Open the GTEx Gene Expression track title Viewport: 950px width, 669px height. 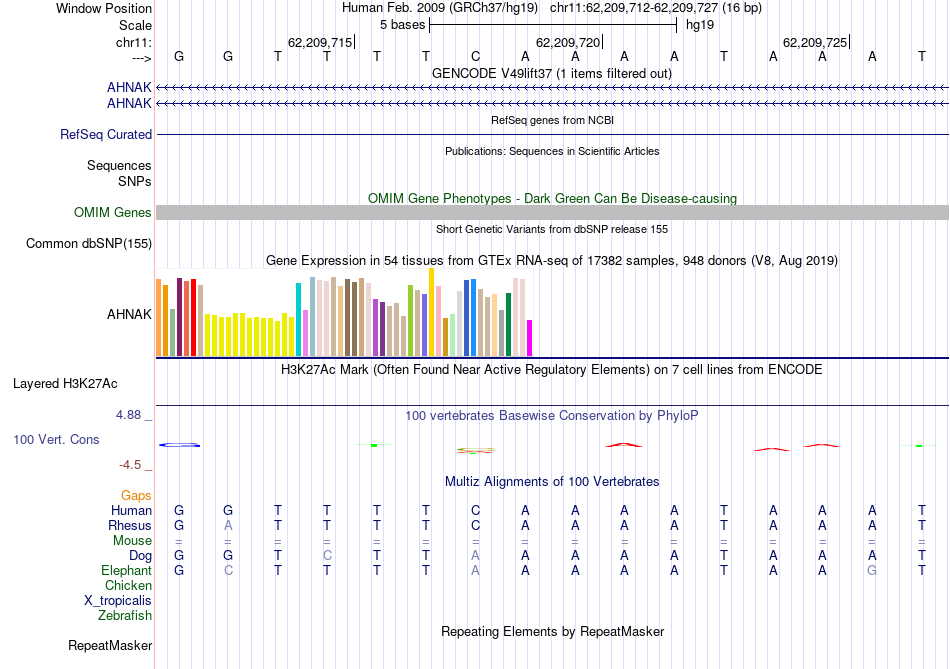[x=552, y=261]
